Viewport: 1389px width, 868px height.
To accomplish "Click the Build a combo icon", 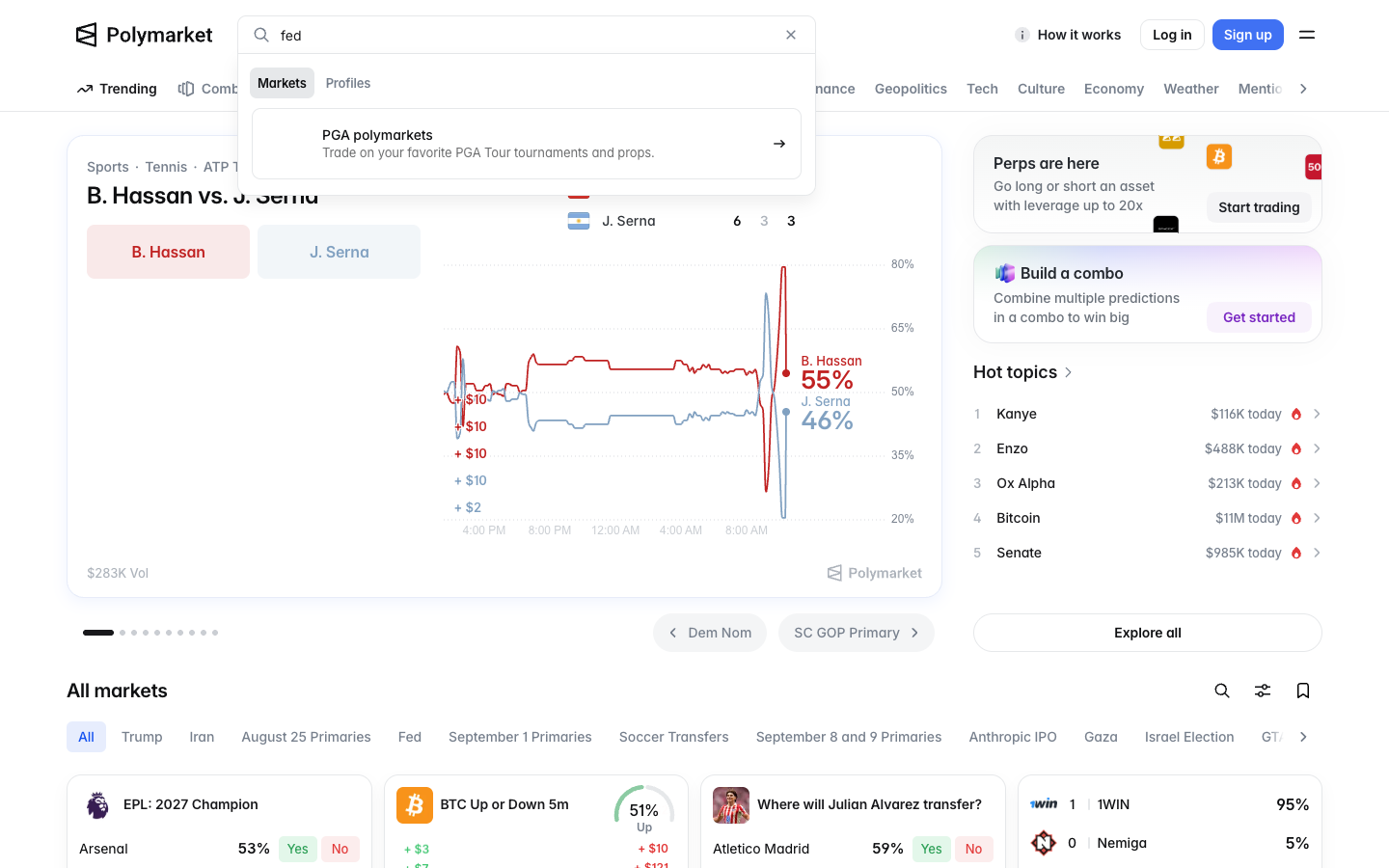I will click(1004, 273).
